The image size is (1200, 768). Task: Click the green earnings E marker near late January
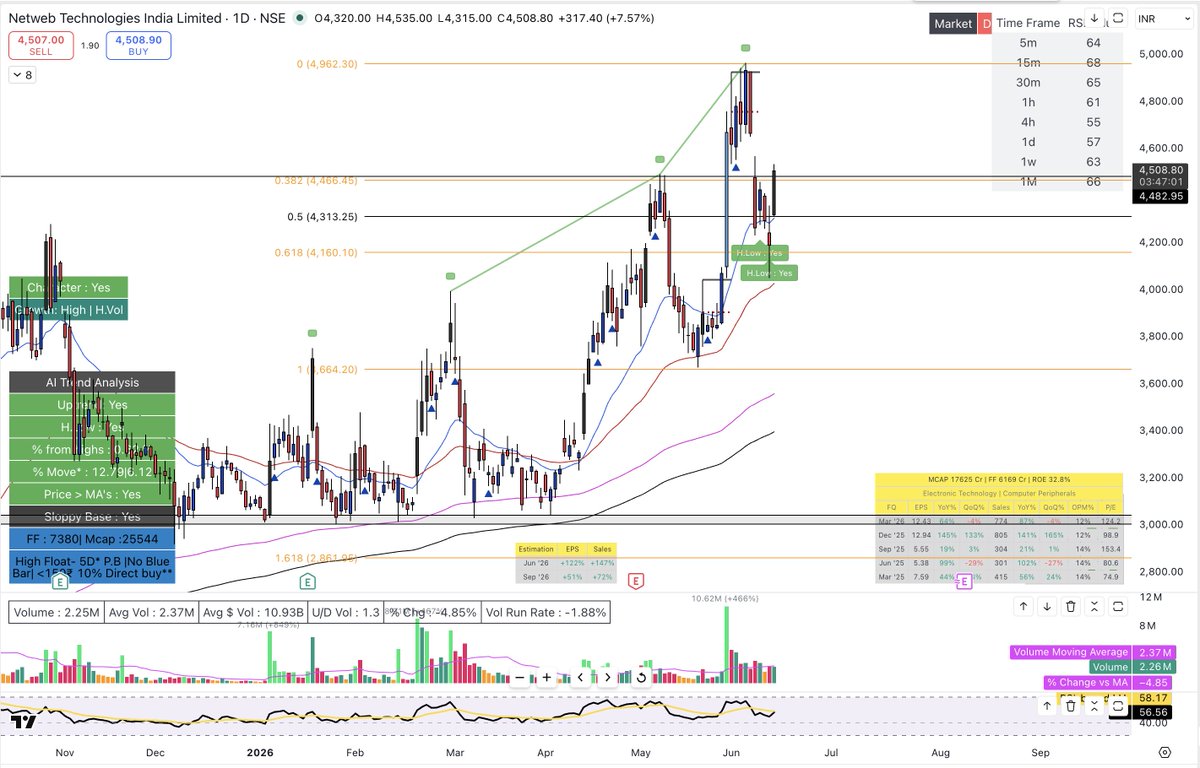coord(310,581)
